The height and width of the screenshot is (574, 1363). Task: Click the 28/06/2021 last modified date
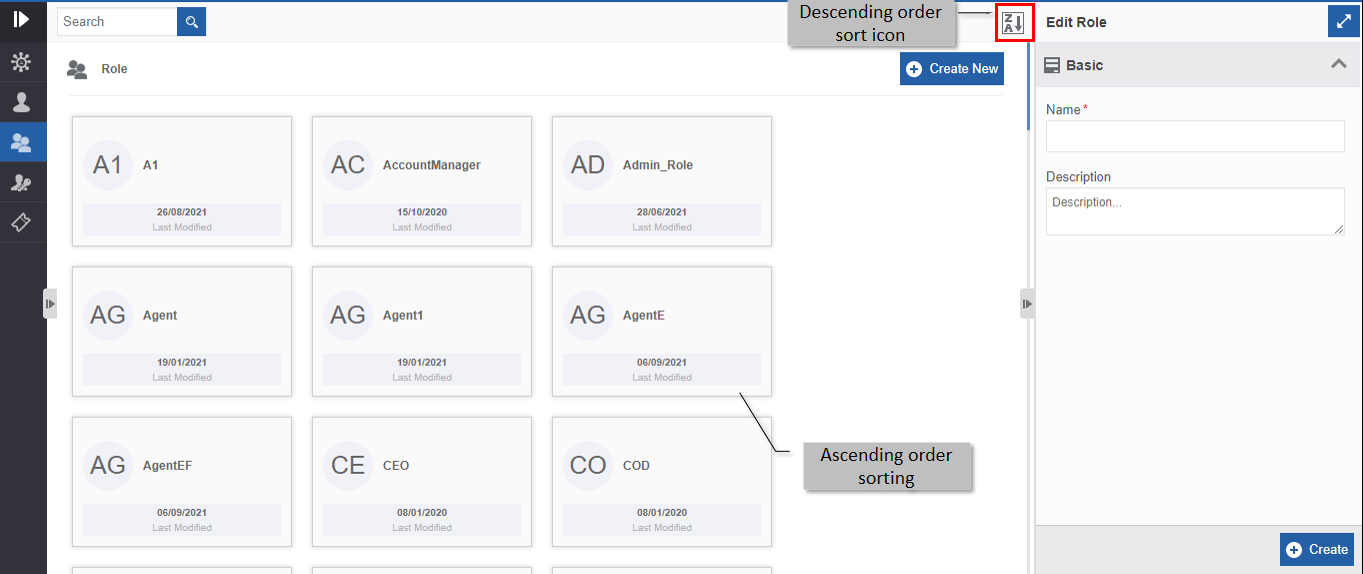[x=662, y=212]
